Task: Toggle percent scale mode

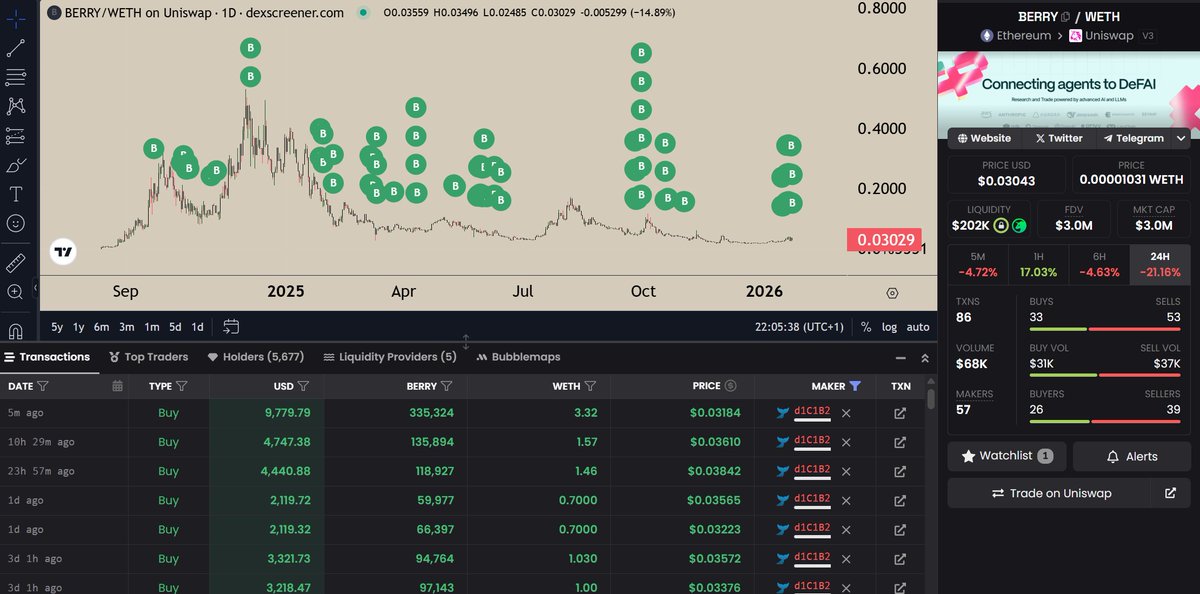Action: click(x=865, y=327)
